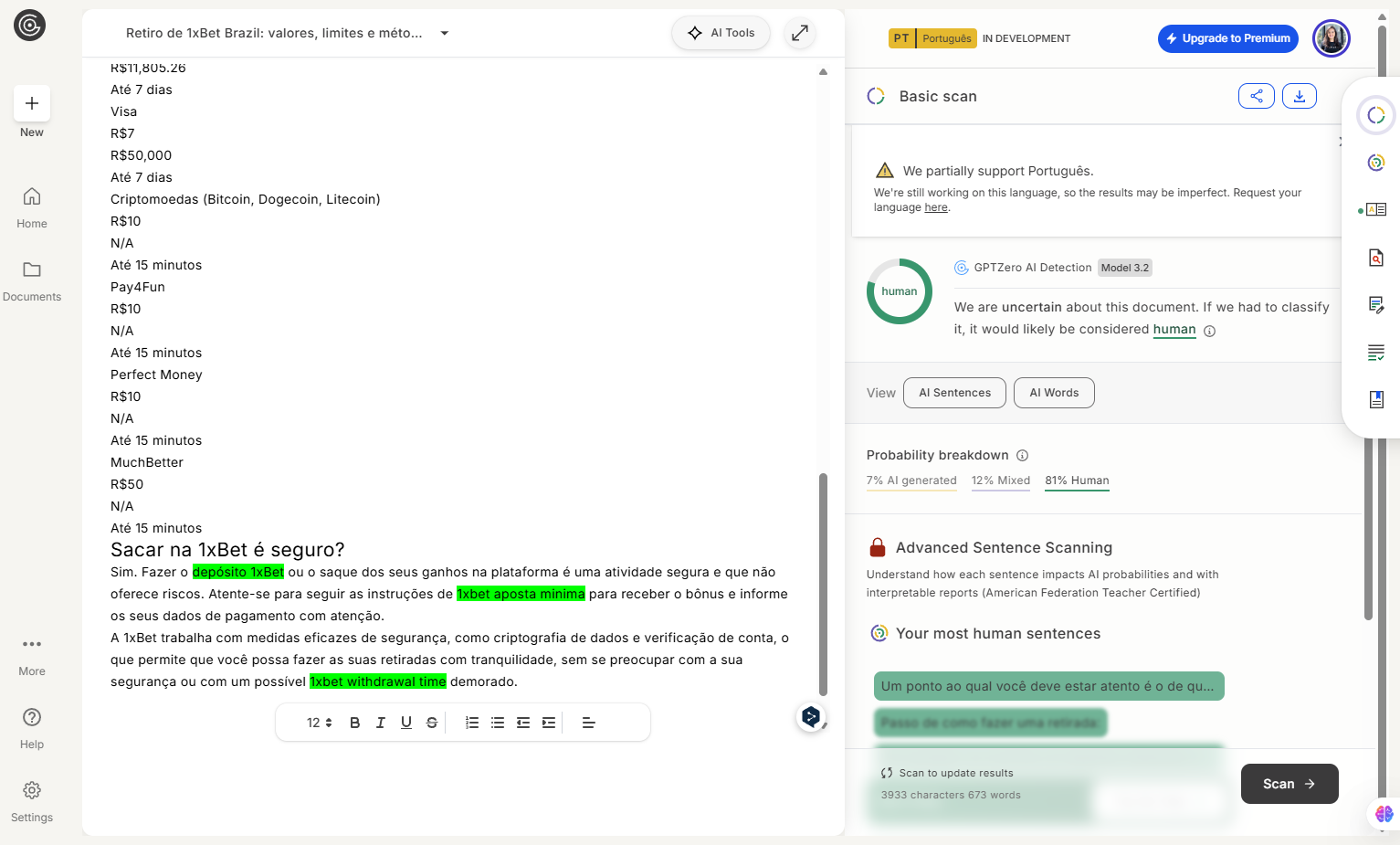1400x845 pixels.
Task: Click highlighted '1xbet withdrawal time' text
Action: click(x=378, y=681)
